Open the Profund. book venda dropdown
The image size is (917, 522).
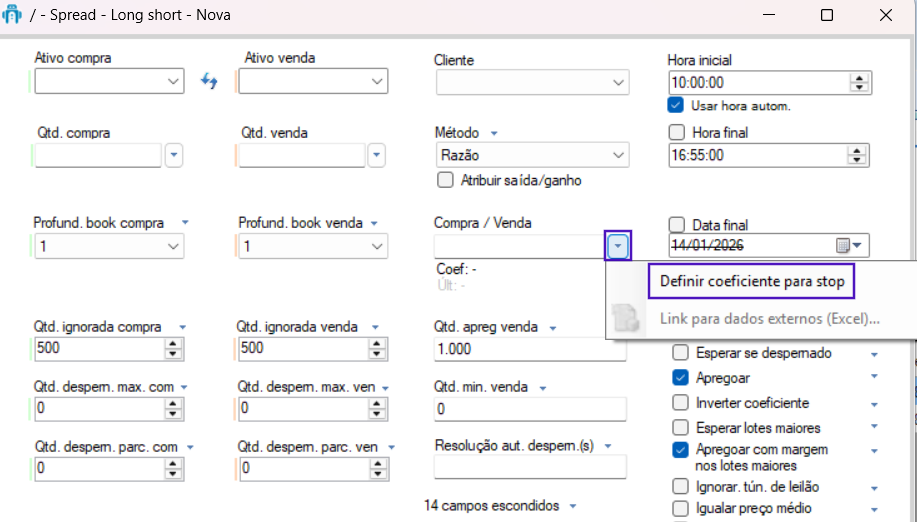(x=377, y=246)
